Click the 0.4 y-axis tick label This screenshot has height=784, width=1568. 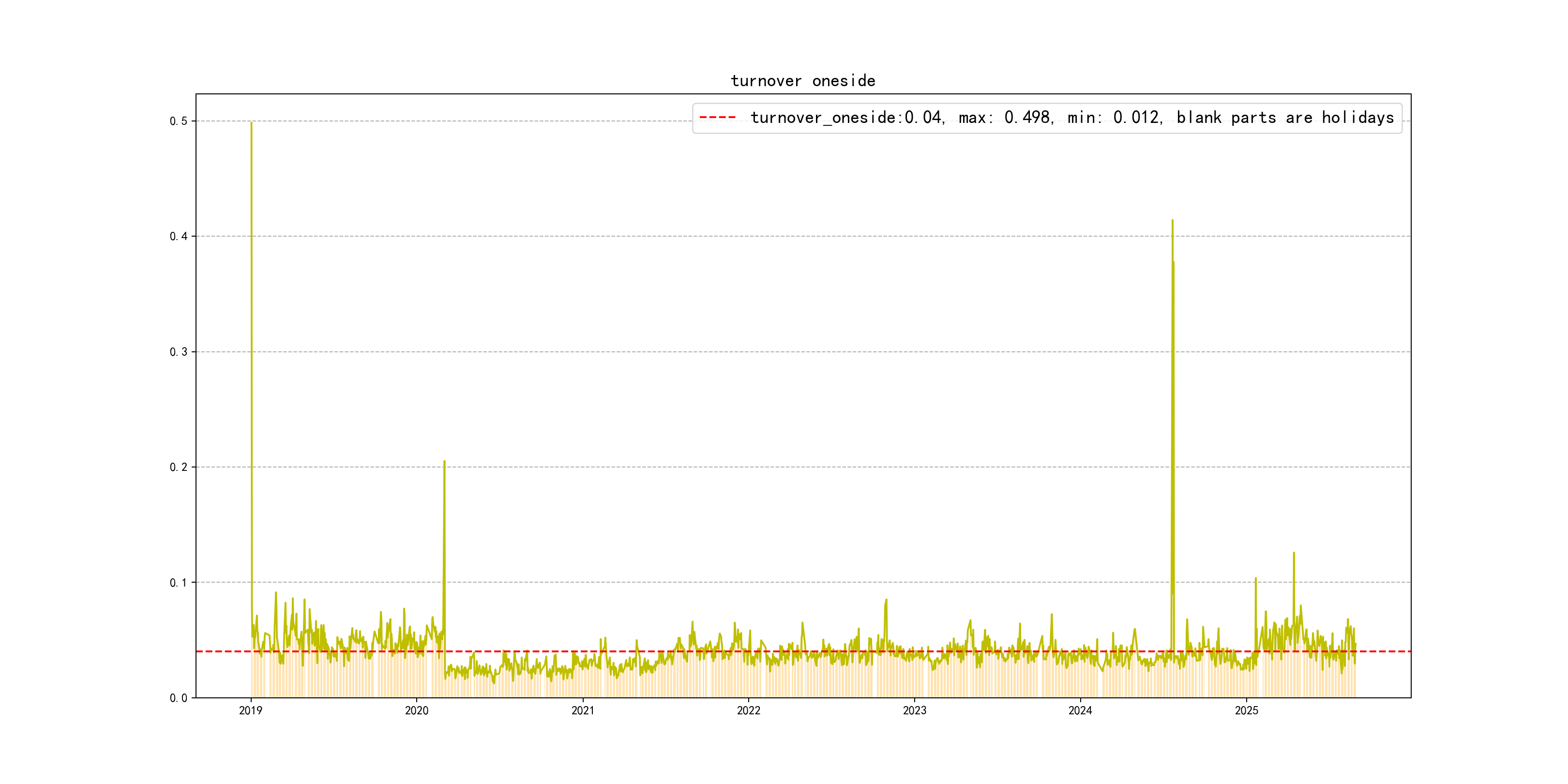[179, 236]
